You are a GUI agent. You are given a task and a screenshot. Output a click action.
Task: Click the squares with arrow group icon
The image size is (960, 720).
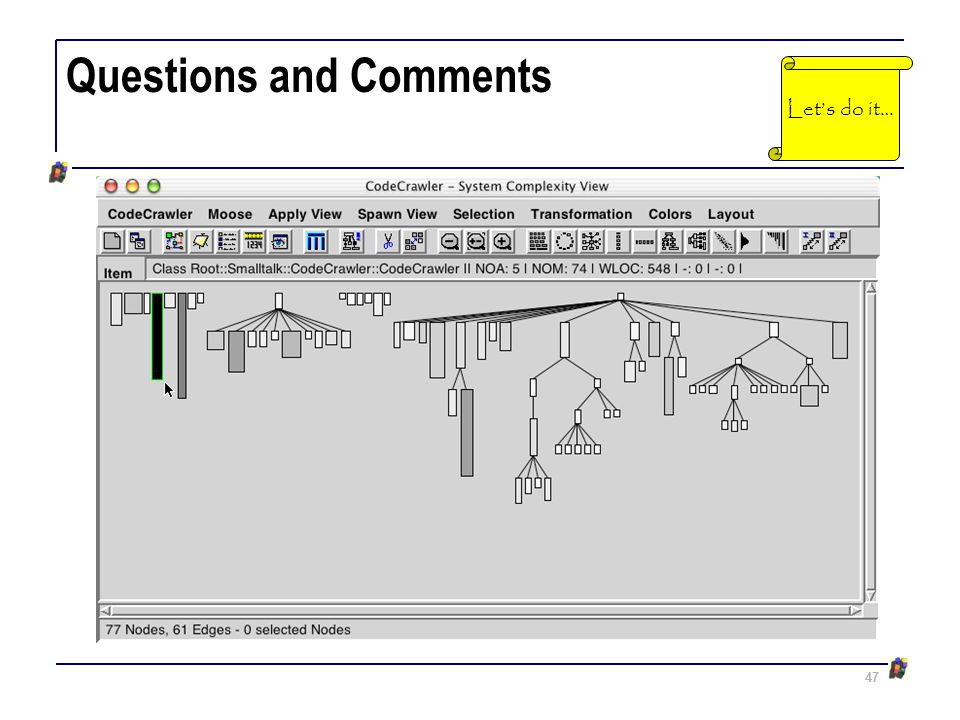(x=414, y=241)
